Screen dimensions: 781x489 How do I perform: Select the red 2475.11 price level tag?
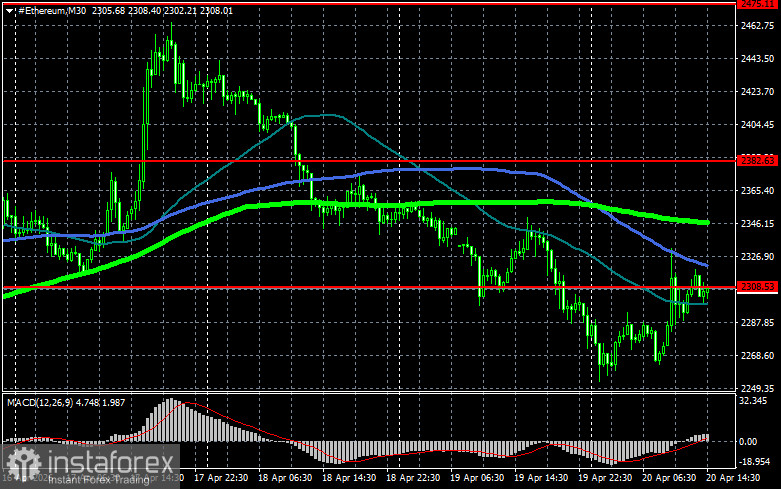pyautogui.click(x=757, y=3)
